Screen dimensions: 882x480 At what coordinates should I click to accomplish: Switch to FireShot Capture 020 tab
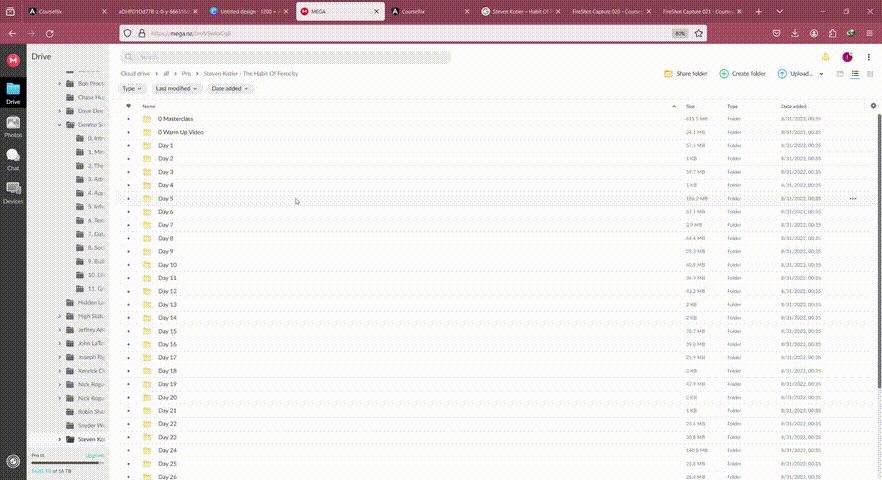pos(611,11)
